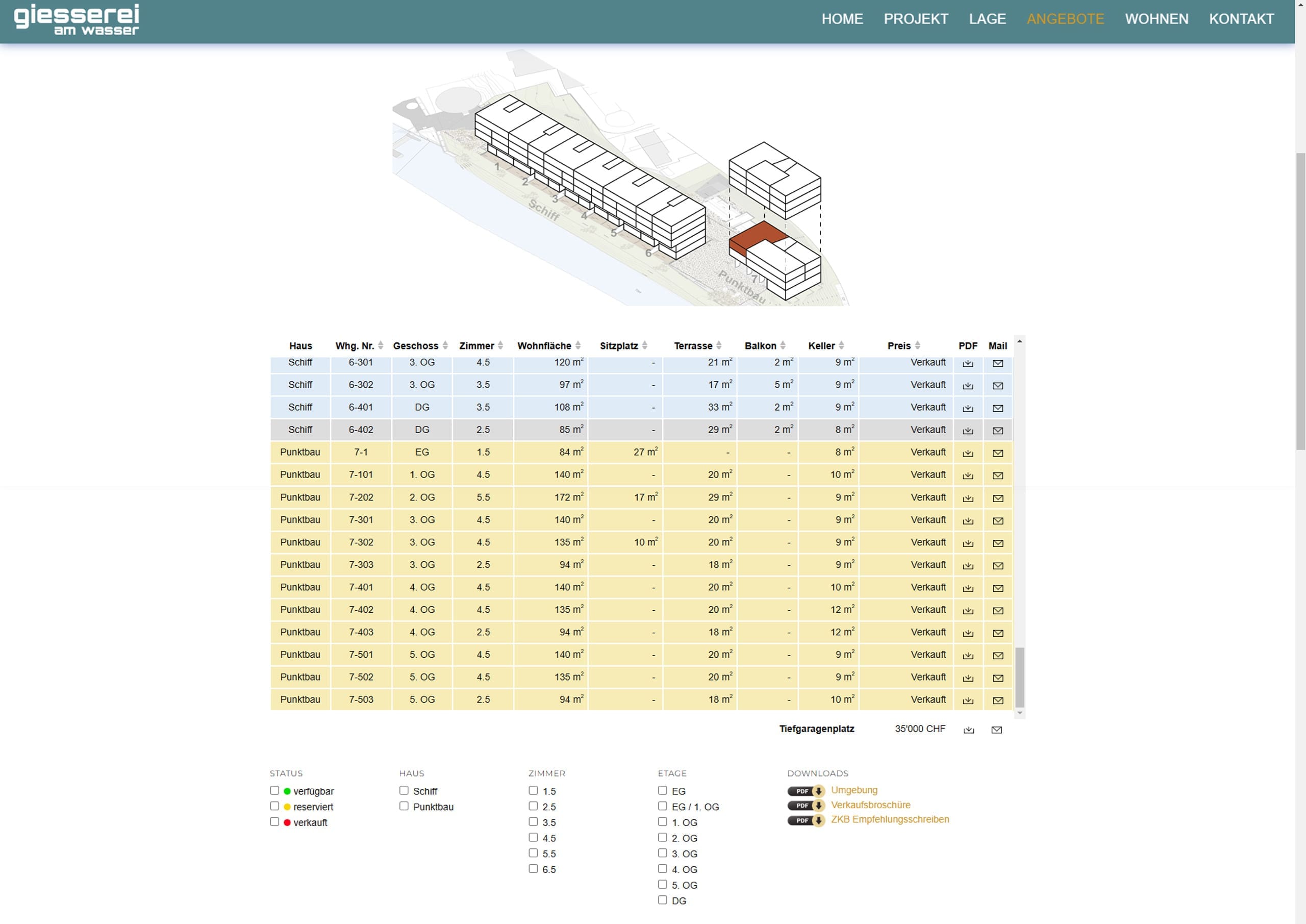This screenshot has width=1306, height=924.
Task: Click the Tiefgaragenplatz mail icon
Action: point(996,731)
